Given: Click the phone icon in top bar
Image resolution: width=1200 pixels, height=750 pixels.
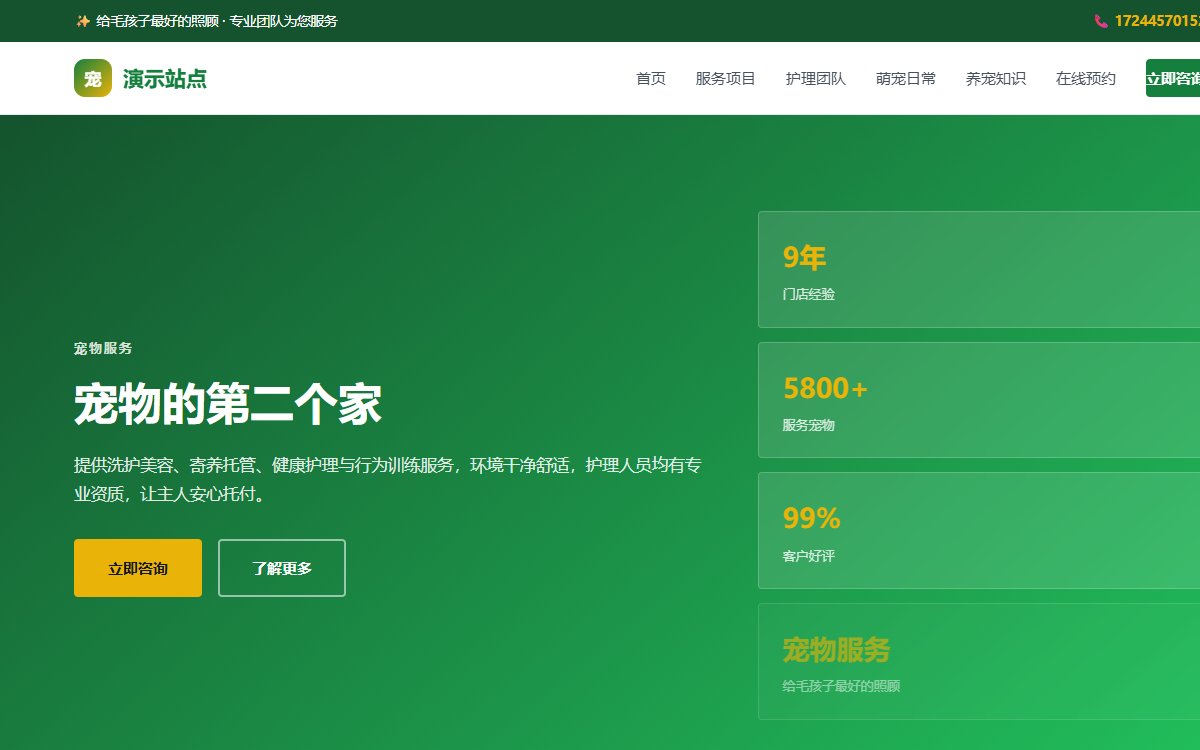Looking at the screenshot, I should point(1101,21).
